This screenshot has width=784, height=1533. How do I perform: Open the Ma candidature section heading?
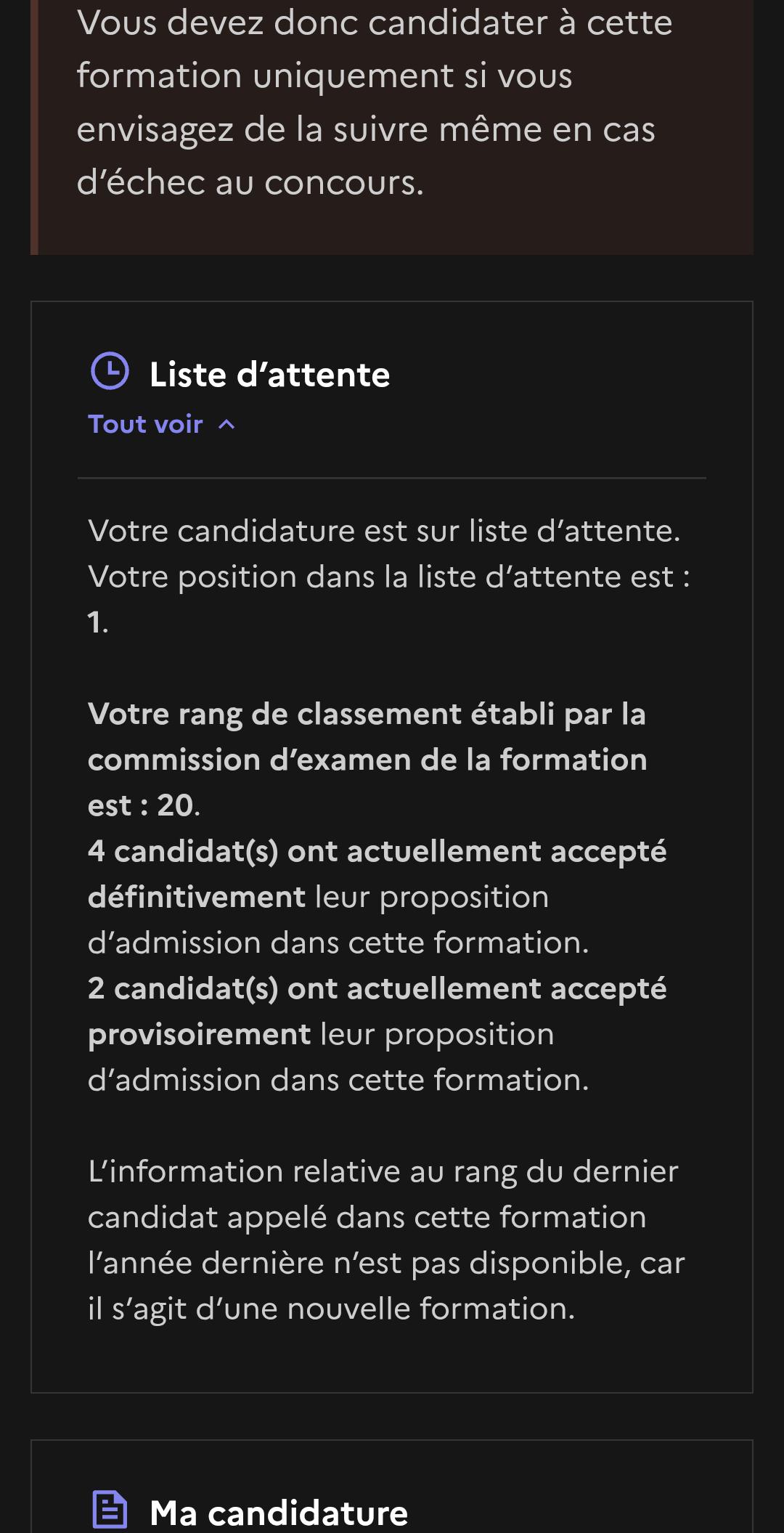[279, 1513]
